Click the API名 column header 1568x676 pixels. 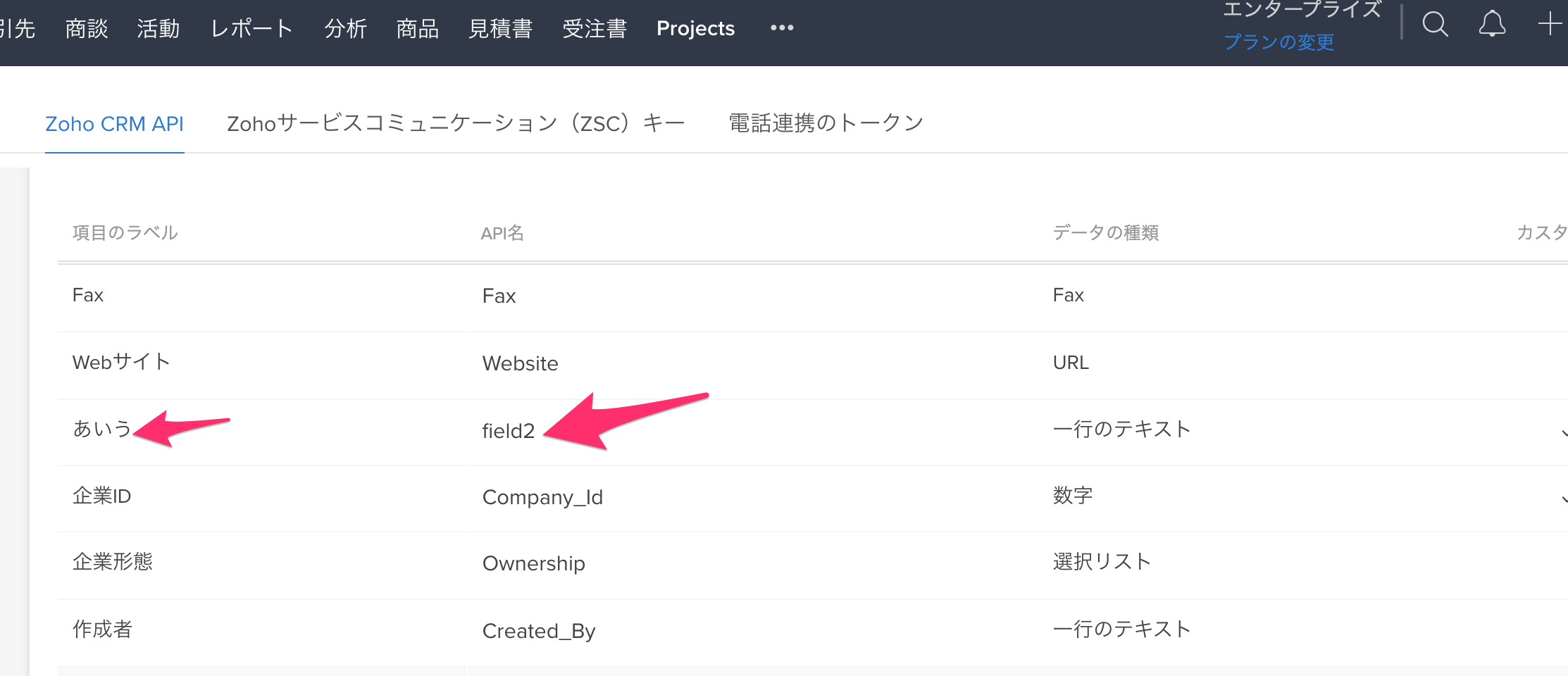(x=502, y=233)
